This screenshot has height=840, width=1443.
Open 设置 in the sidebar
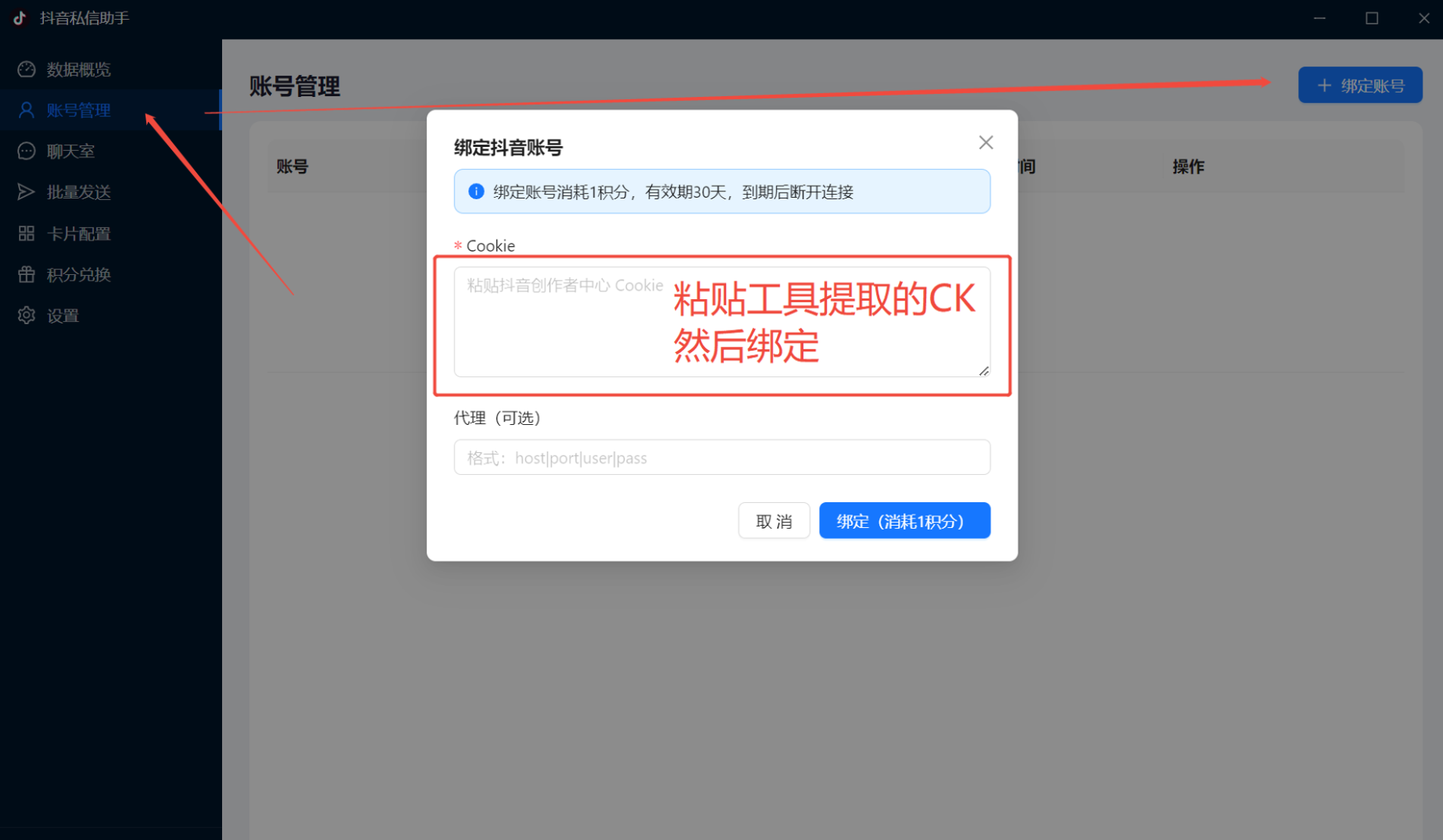tap(63, 316)
